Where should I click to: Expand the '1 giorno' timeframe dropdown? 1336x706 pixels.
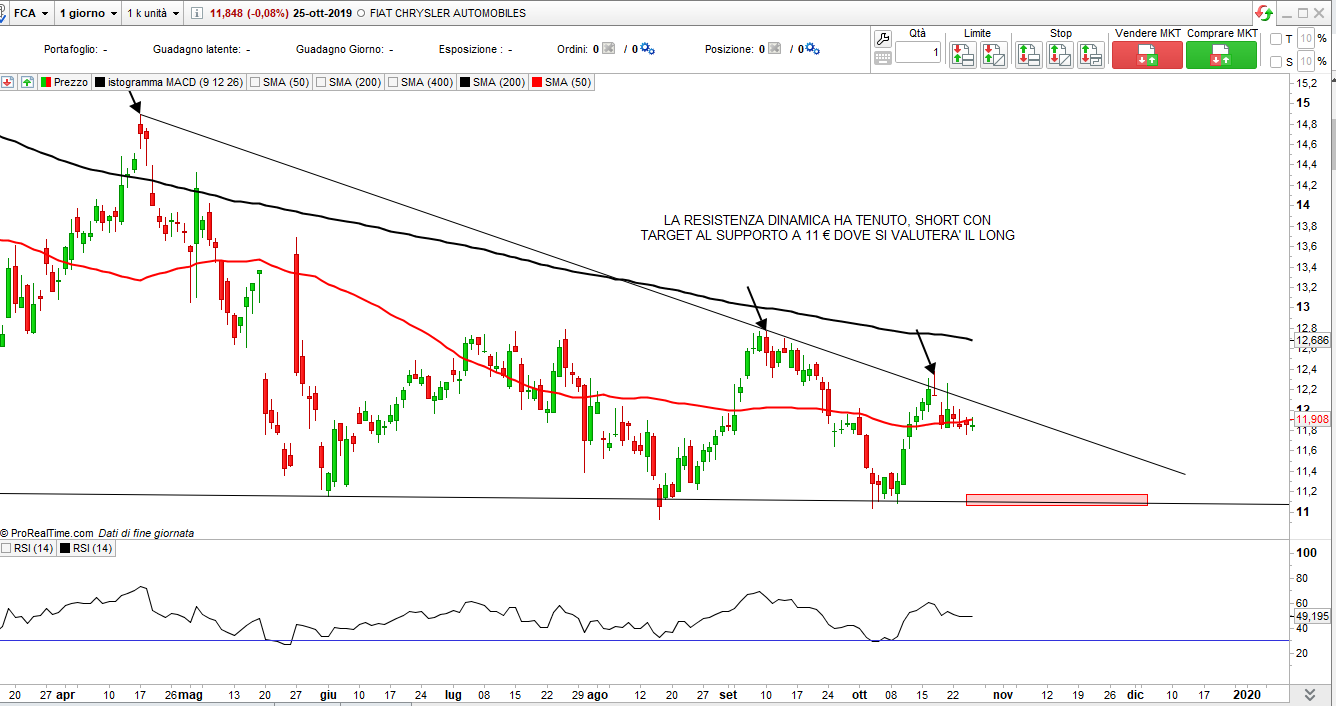(88, 13)
